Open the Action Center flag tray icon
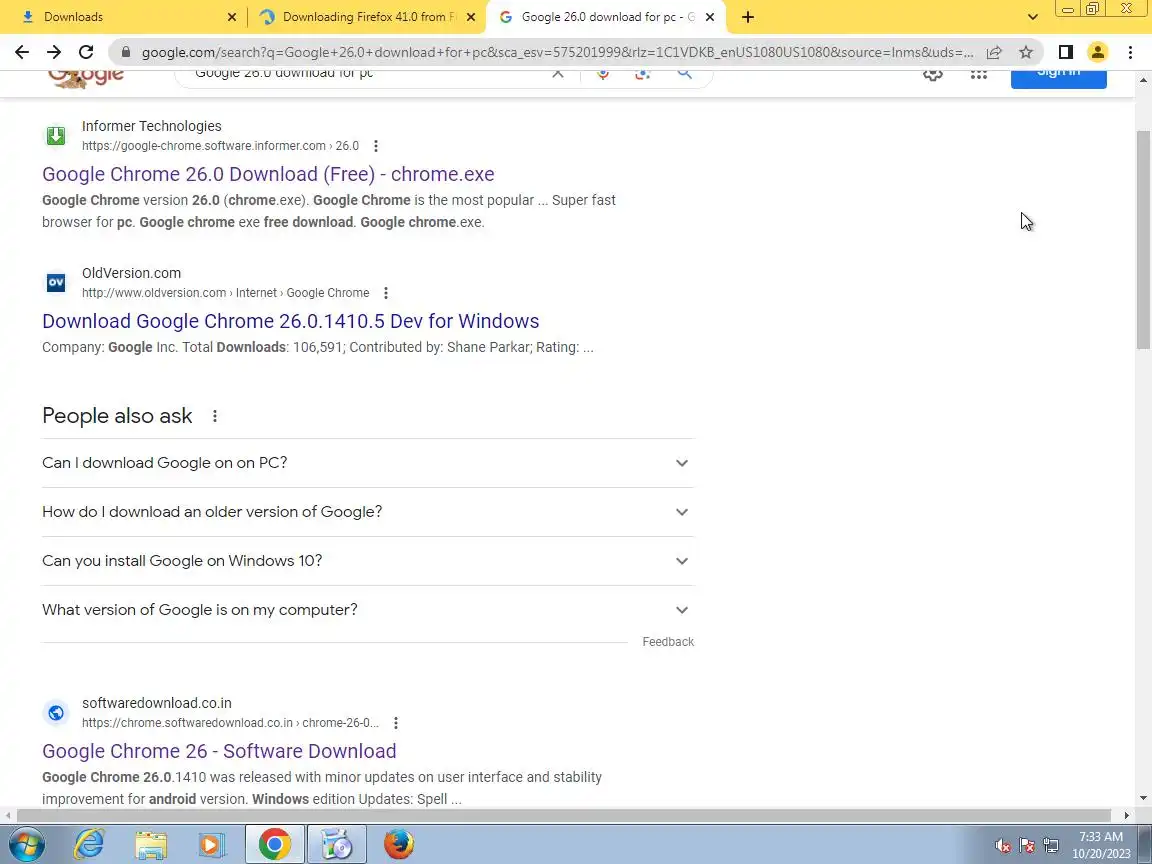Viewport: 1152px width, 864px height. 1027,846
